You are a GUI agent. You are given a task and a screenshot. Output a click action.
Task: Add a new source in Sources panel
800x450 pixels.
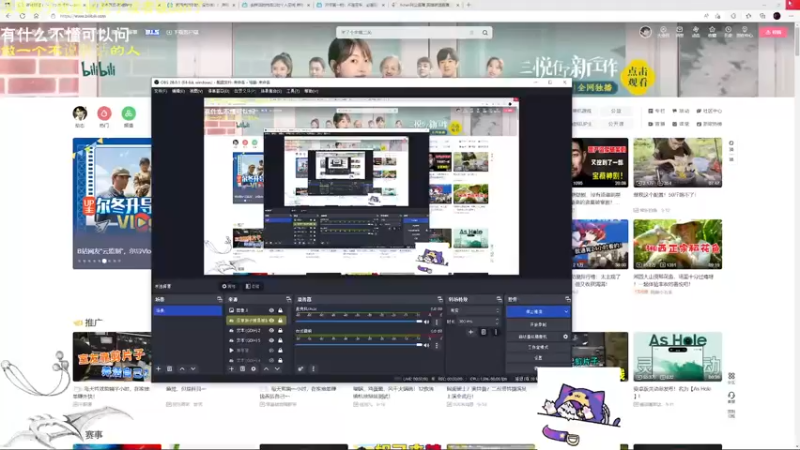tap(231, 368)
